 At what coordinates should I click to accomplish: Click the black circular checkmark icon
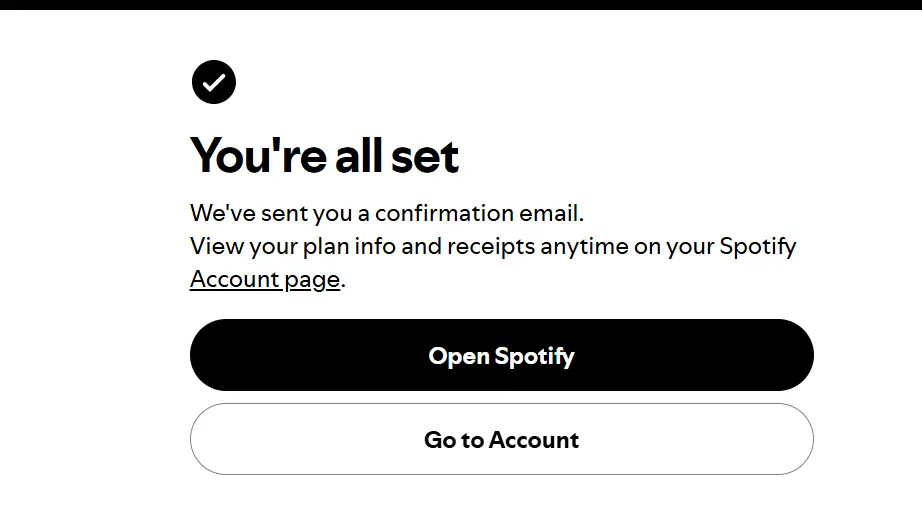(x=213, y=82)
